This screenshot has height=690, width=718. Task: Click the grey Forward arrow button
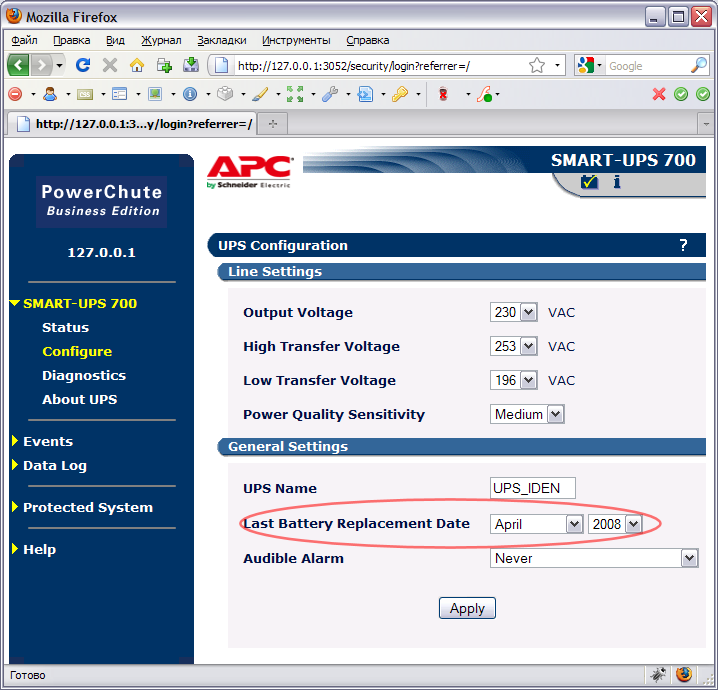point(42,65)
